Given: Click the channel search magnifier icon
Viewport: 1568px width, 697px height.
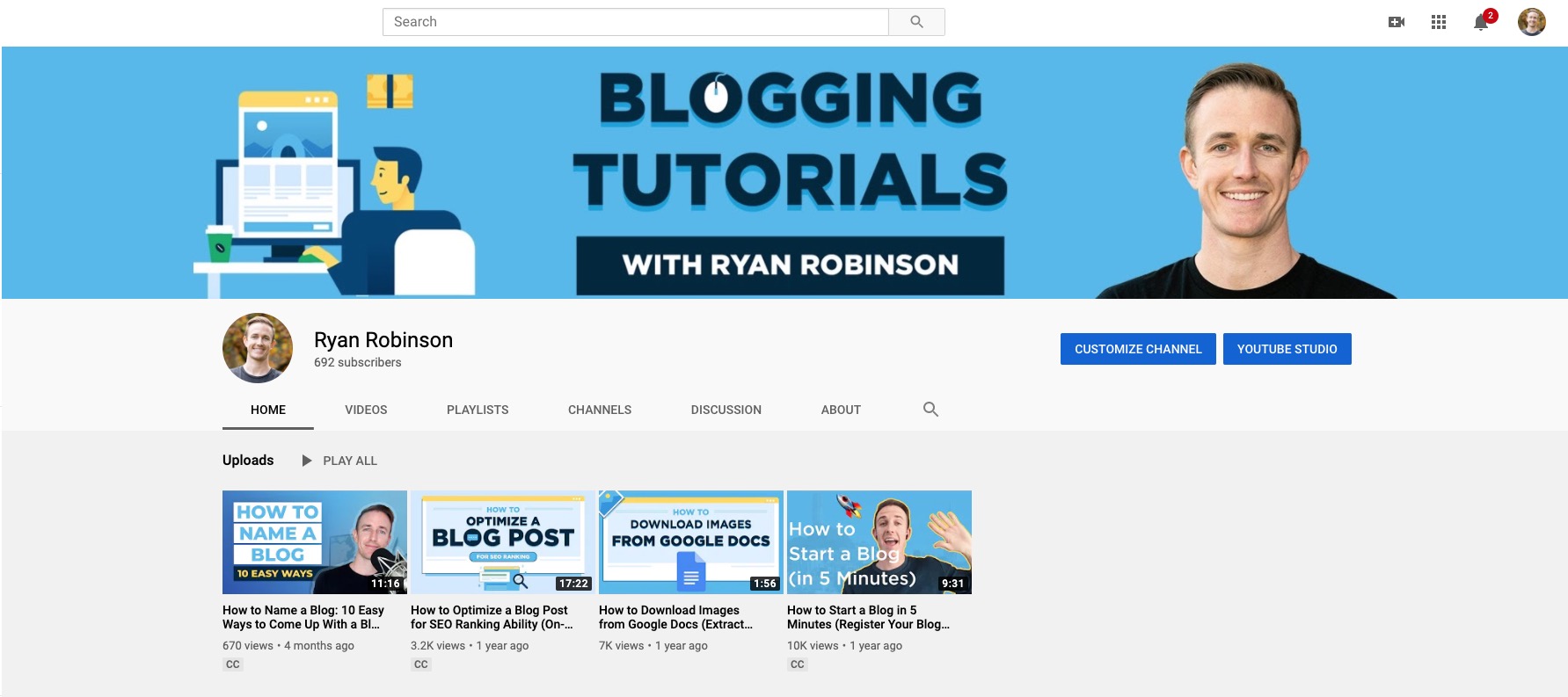Looking at the screenshot, I should coord(930,410).
